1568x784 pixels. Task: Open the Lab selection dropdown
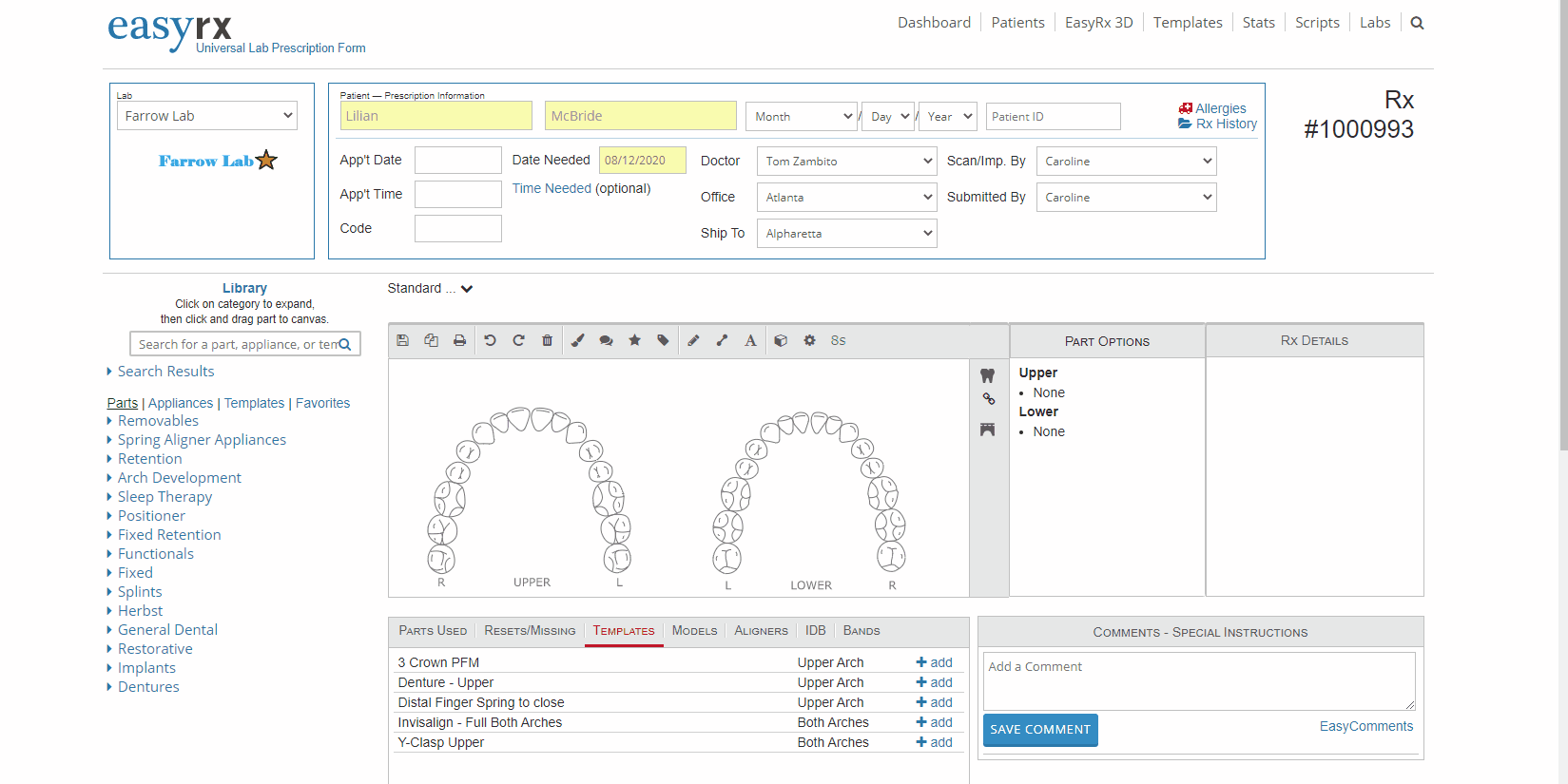207,116
